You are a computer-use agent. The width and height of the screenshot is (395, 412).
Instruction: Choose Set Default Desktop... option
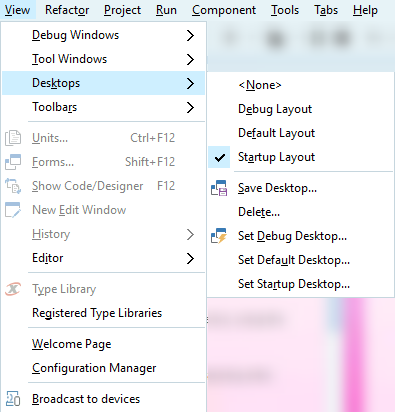point(300,260)
